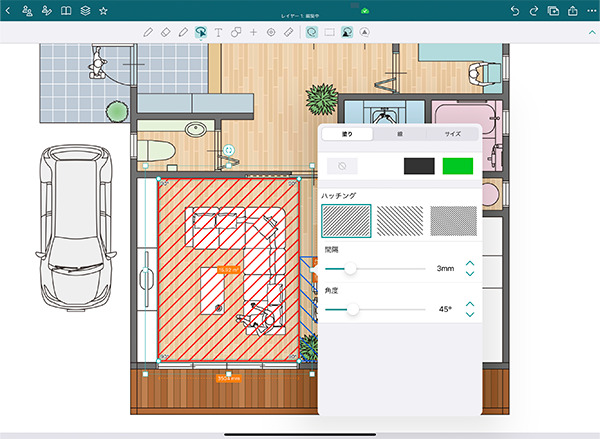Screen dimensions: 600x439
Task: Pick the green color swatch
Action: 457,166
